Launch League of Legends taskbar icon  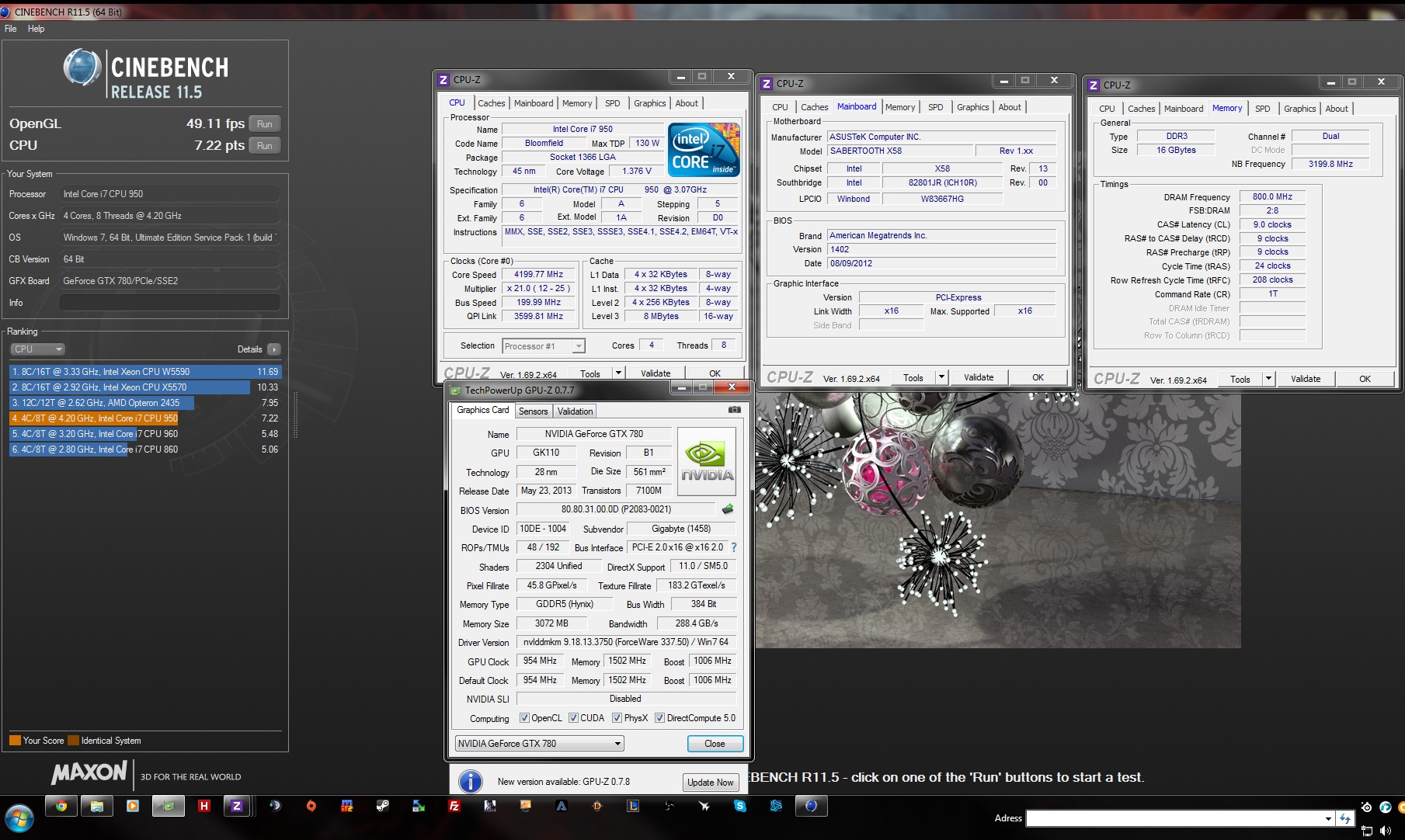(x=633, y=807)
